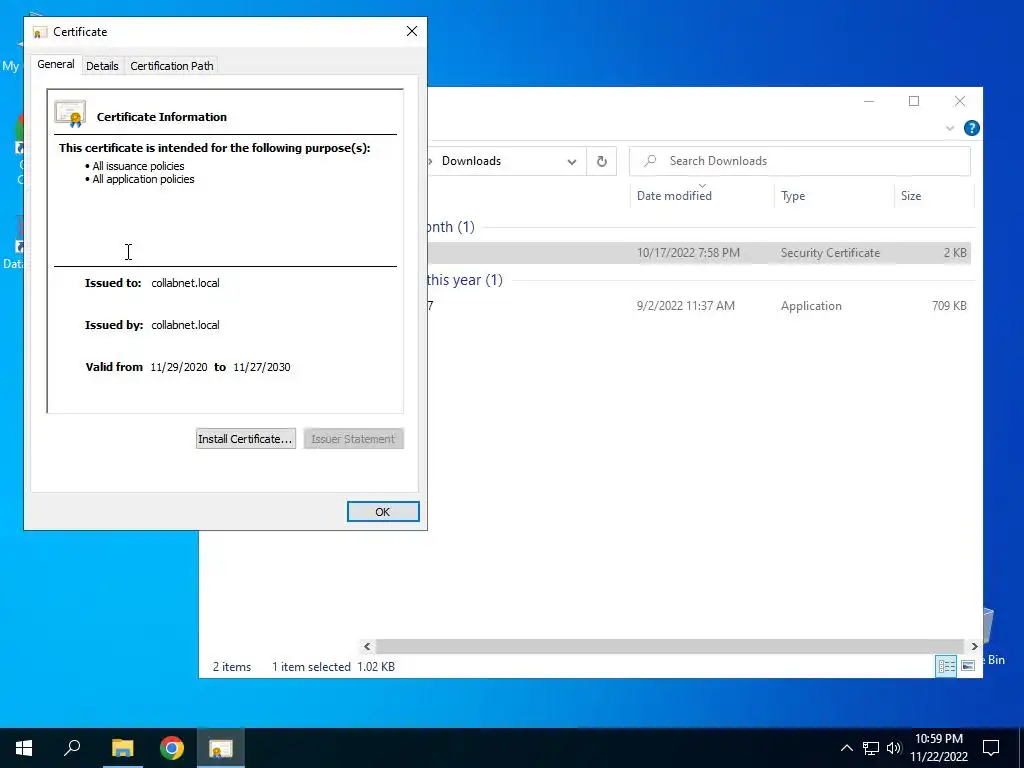Sort files by Date modified column
The width and height of the screenshot is (1024, 768).
(674, 196)
